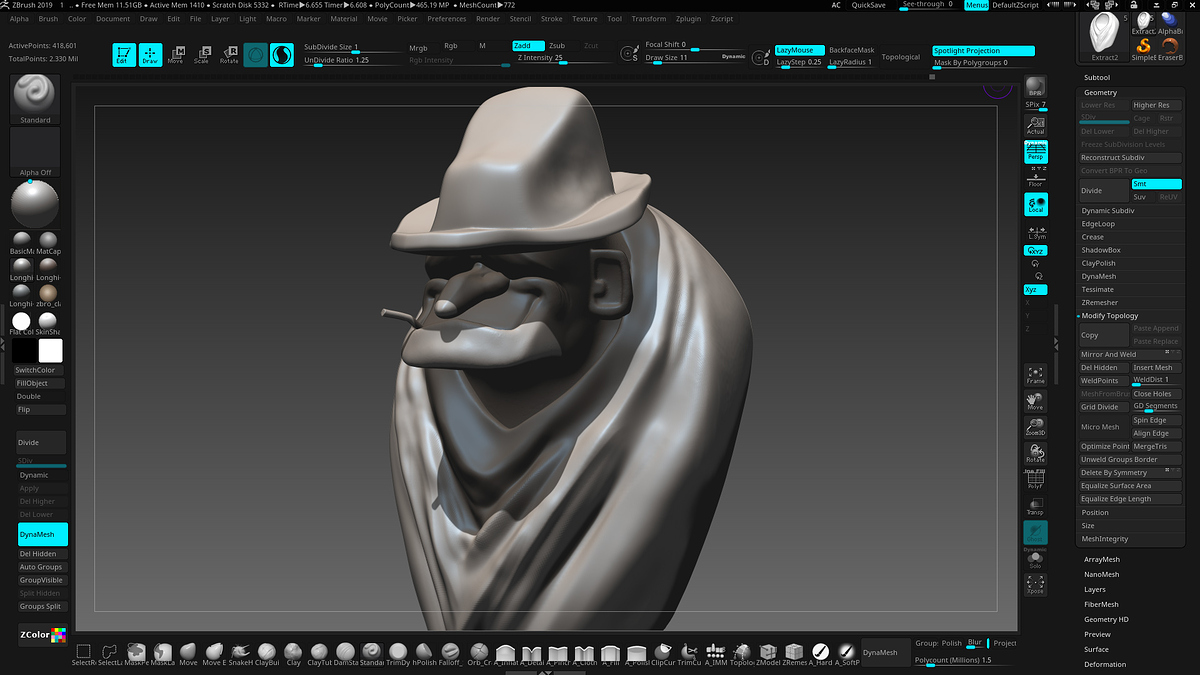Switch to Scale transform mode
Image resolution: width=1200 pixels, height=675 pixels.
[x=203, y=55]
